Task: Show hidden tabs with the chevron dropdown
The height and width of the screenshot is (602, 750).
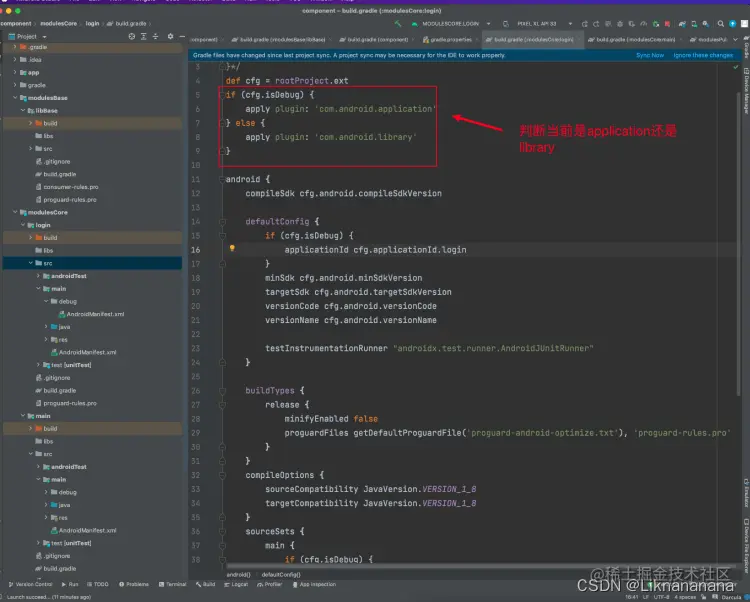Action: [x=735, y=40]
